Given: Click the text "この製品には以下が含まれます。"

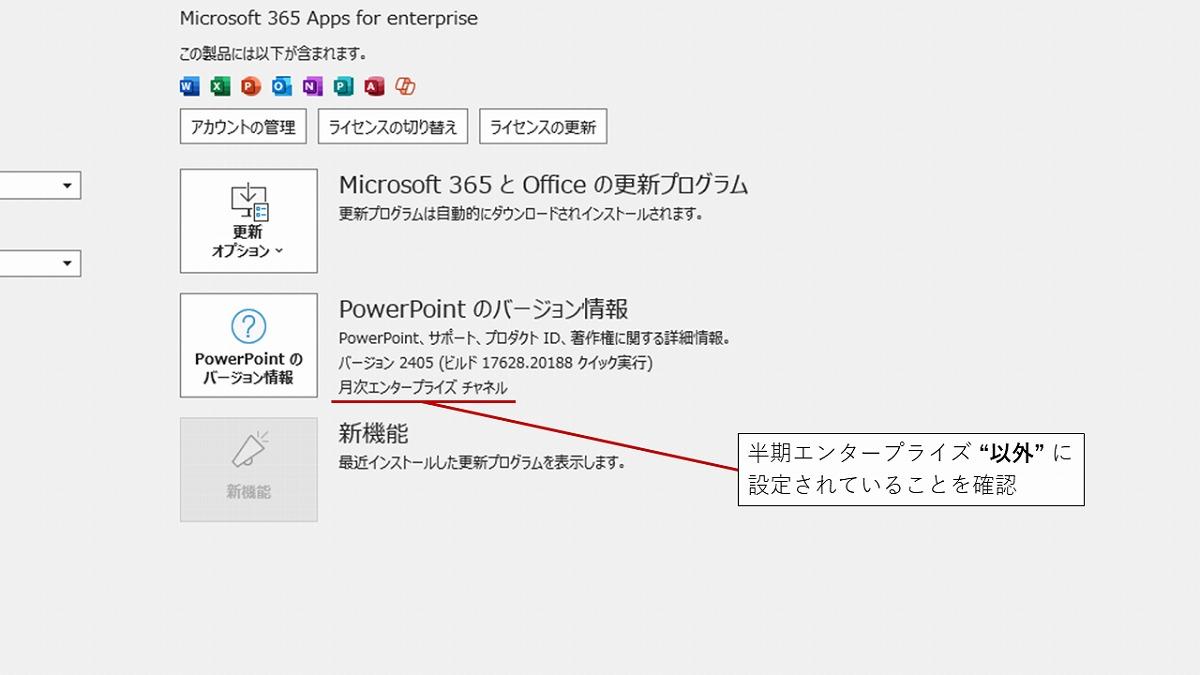Looking at the screenshot, I should 273,54.
